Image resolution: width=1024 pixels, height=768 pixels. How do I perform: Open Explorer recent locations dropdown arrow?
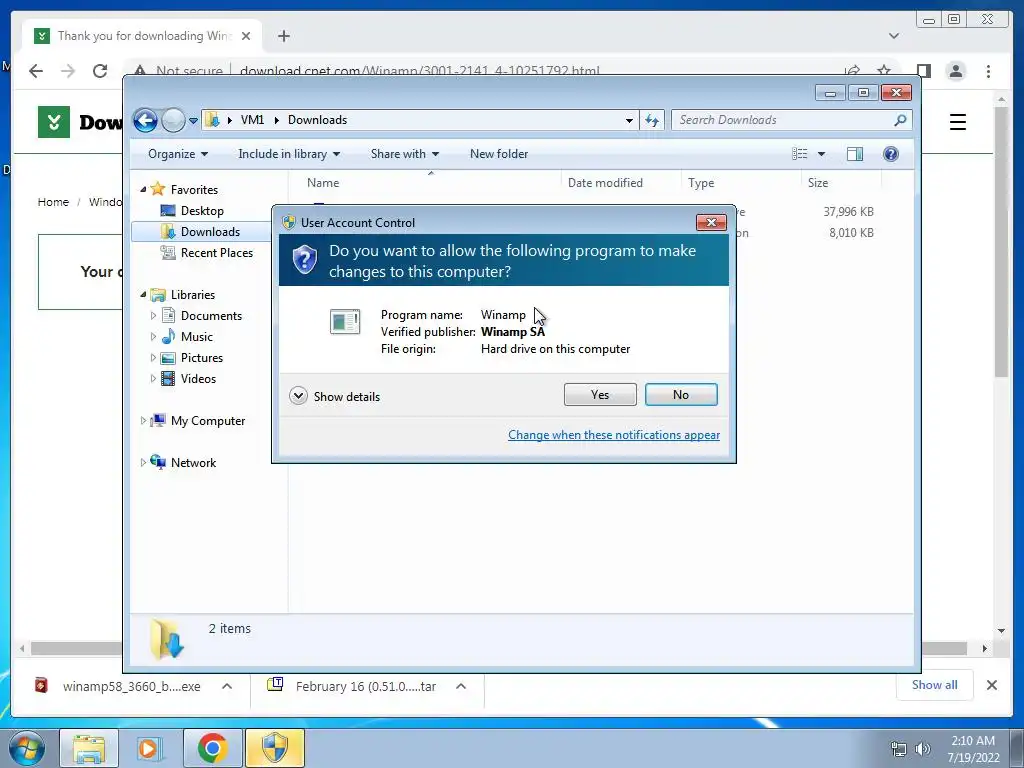(x=193, y=121)
